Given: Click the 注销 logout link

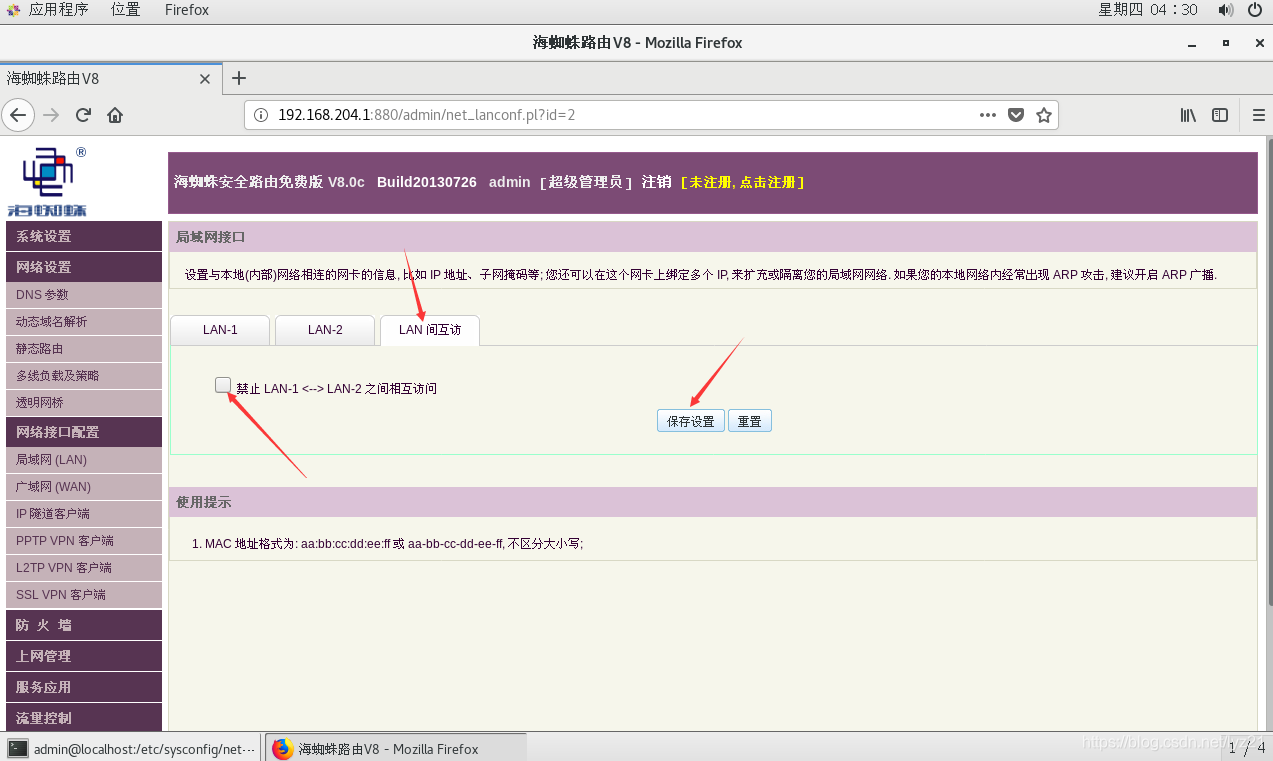Looking at the screenshot, I should tap(657, 182).
